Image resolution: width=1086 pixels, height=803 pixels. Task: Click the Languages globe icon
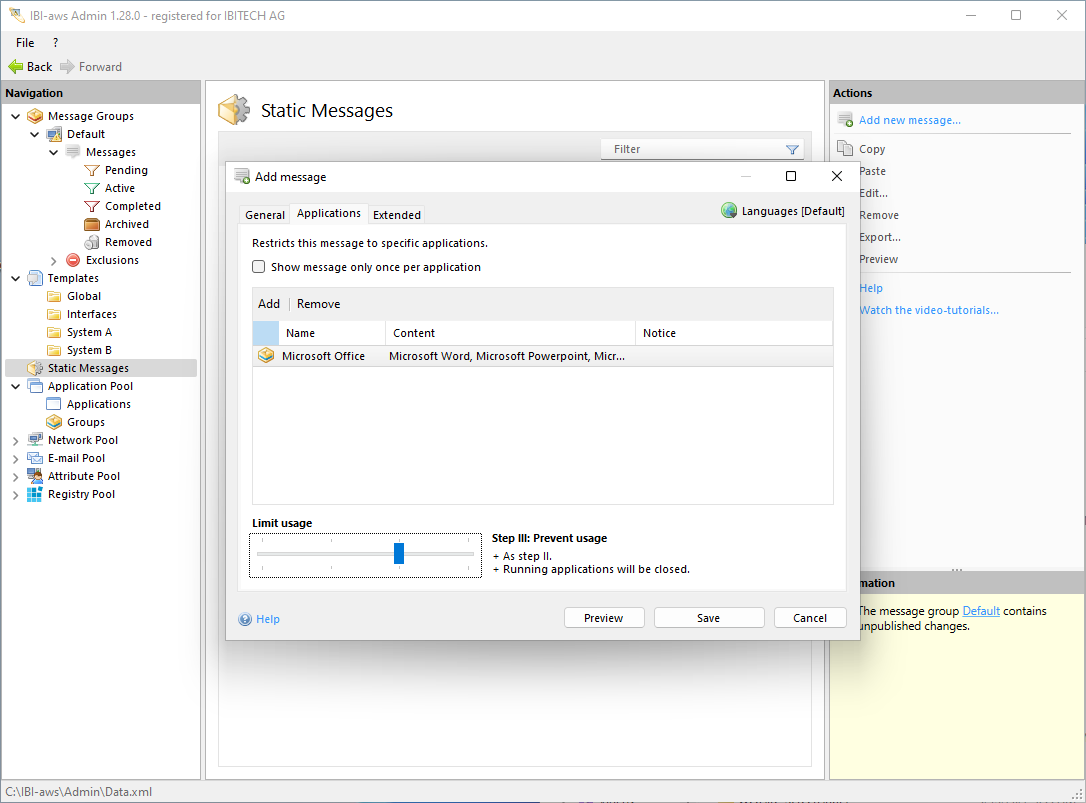click(729, 211)
